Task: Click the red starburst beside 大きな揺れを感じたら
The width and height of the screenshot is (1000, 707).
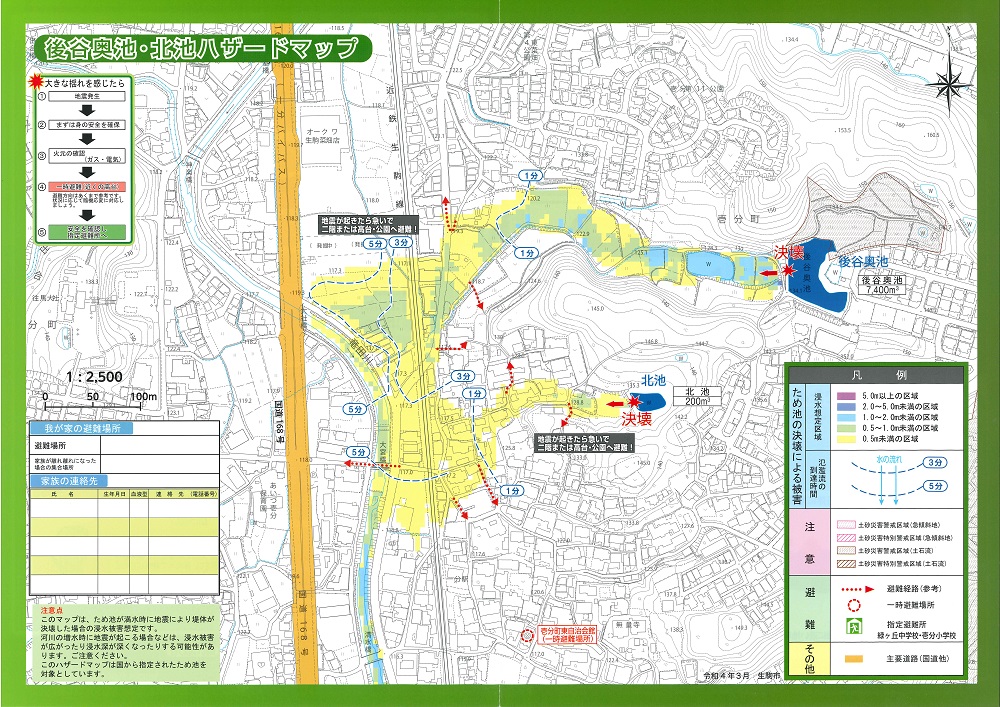Action: point(37,83)
